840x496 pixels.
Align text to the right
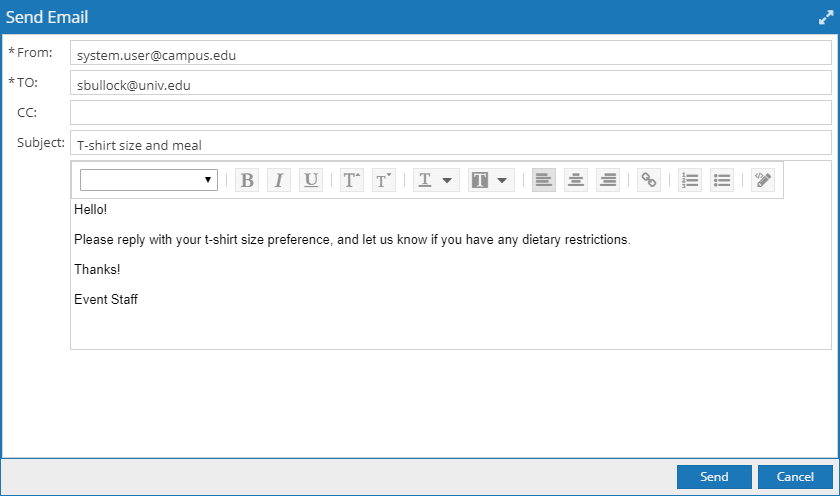click(608, 180)
